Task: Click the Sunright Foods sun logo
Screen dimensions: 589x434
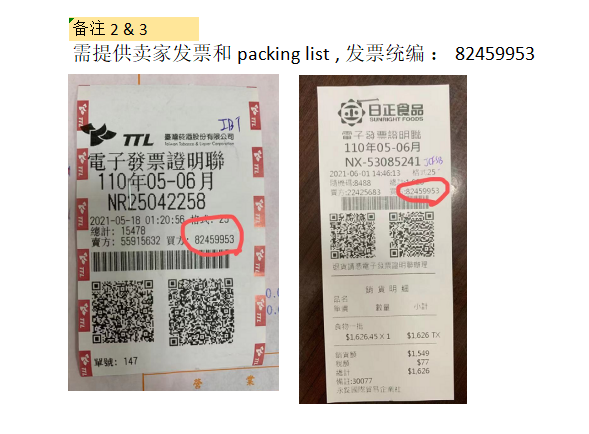Action: (351, 112)
